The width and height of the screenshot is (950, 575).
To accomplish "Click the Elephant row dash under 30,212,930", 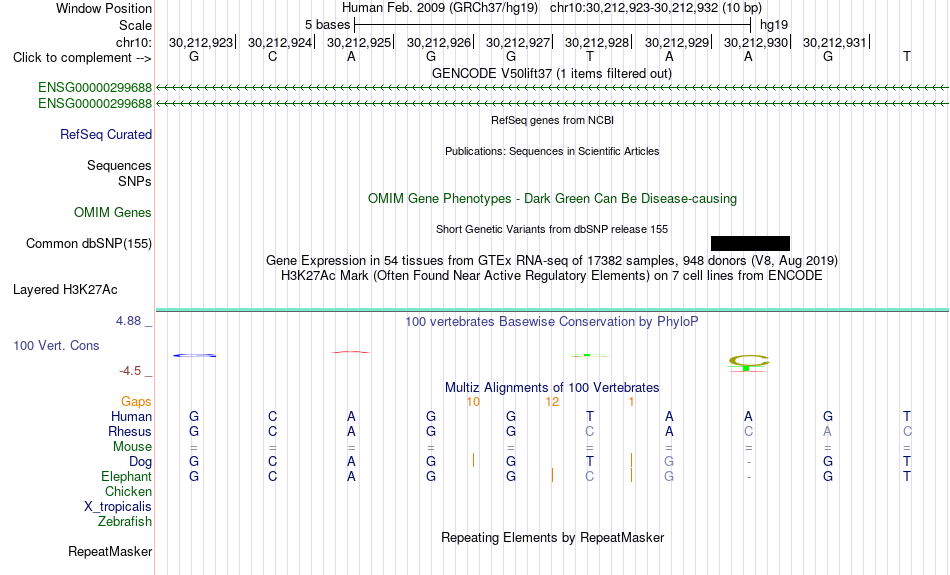I will click(x=749, y=477).
